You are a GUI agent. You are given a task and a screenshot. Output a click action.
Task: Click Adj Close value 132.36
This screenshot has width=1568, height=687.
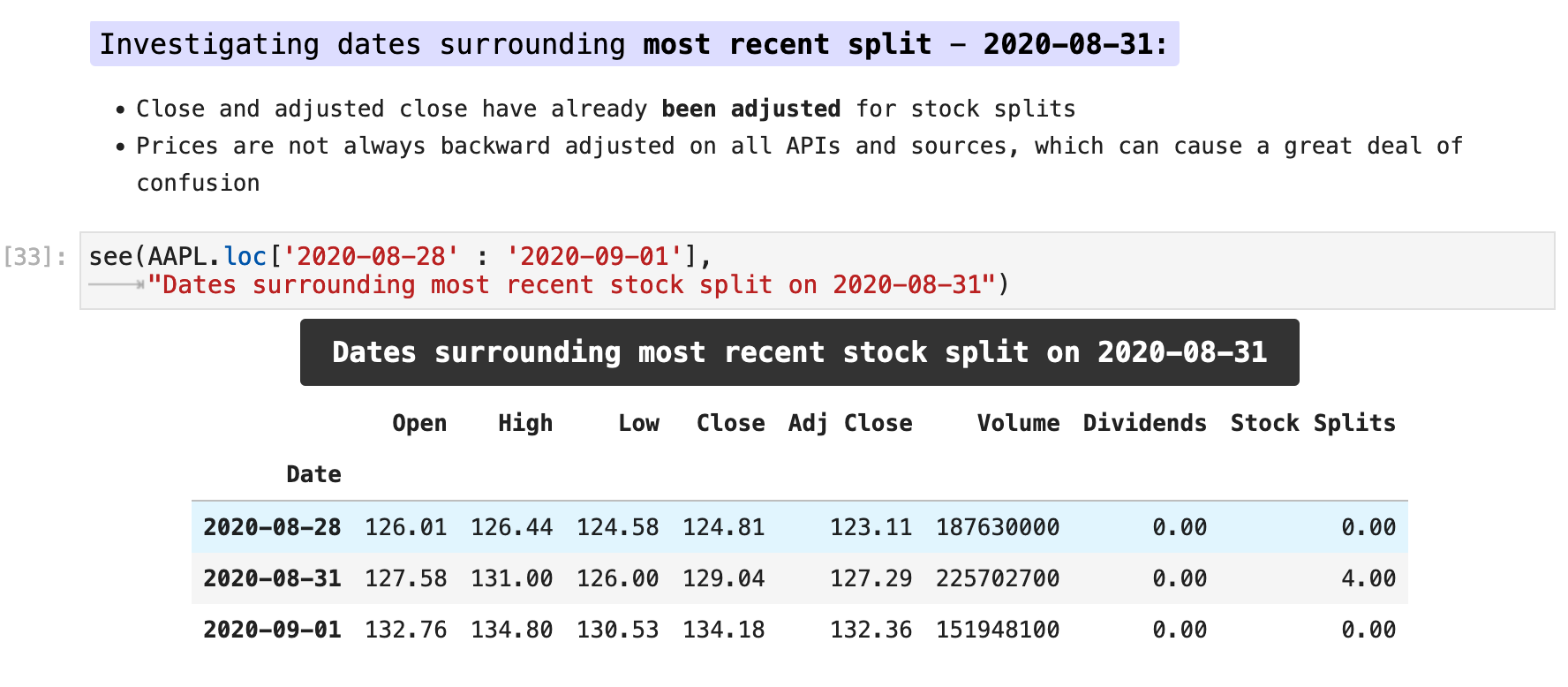click(871, 630)
